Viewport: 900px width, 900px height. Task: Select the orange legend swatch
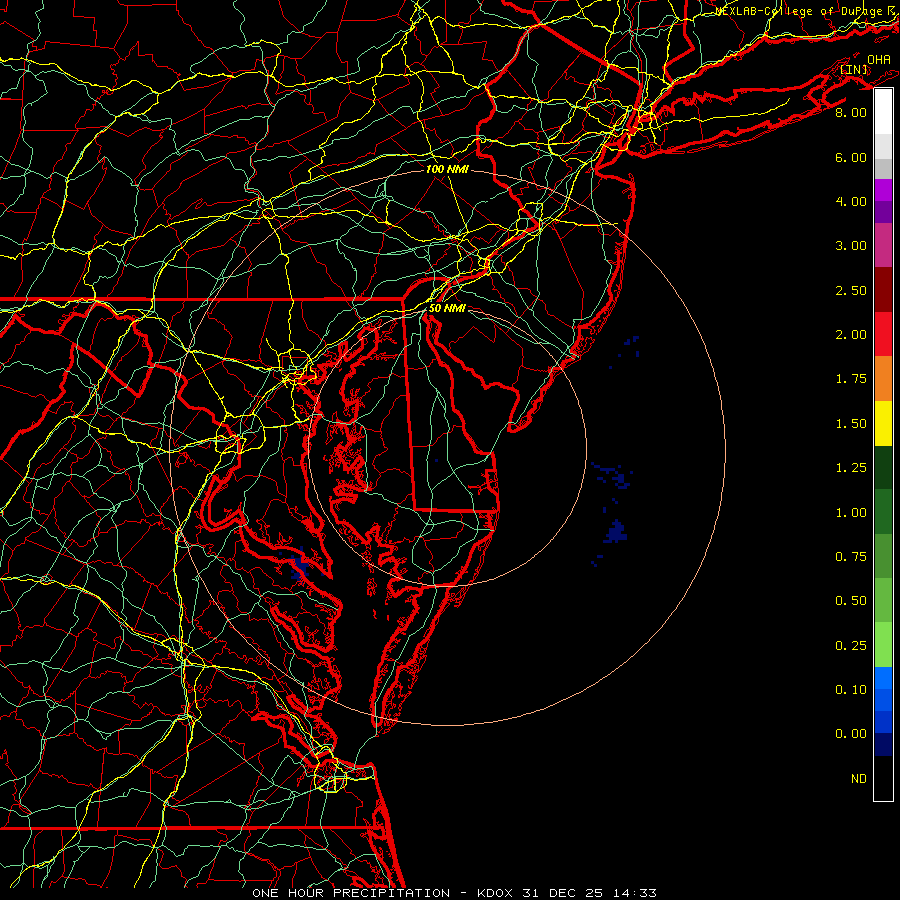pyautogui.click(x=883, y=379)
